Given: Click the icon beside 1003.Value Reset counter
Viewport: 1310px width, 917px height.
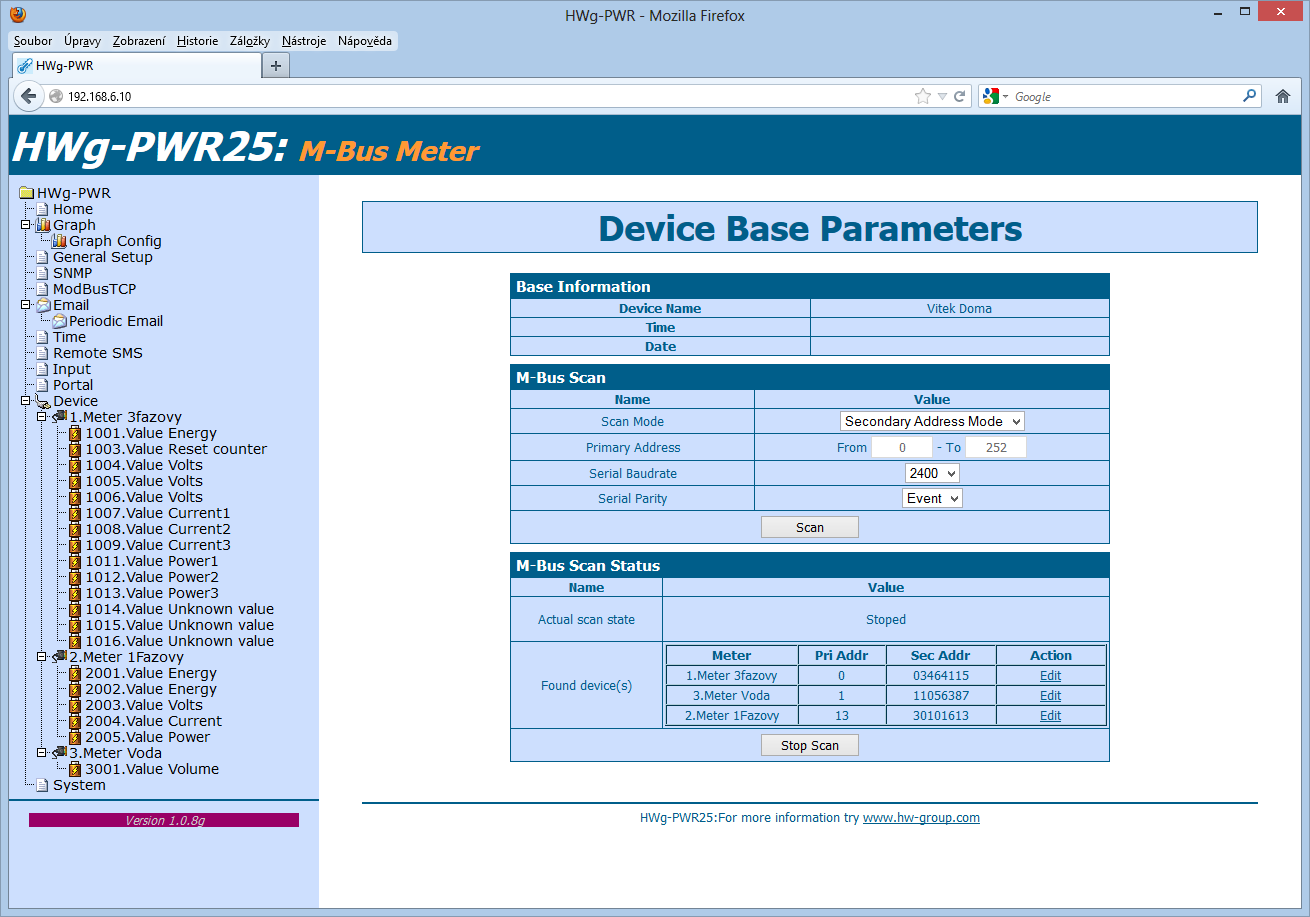Looking at the screenshot, I should tap(75, 449).
